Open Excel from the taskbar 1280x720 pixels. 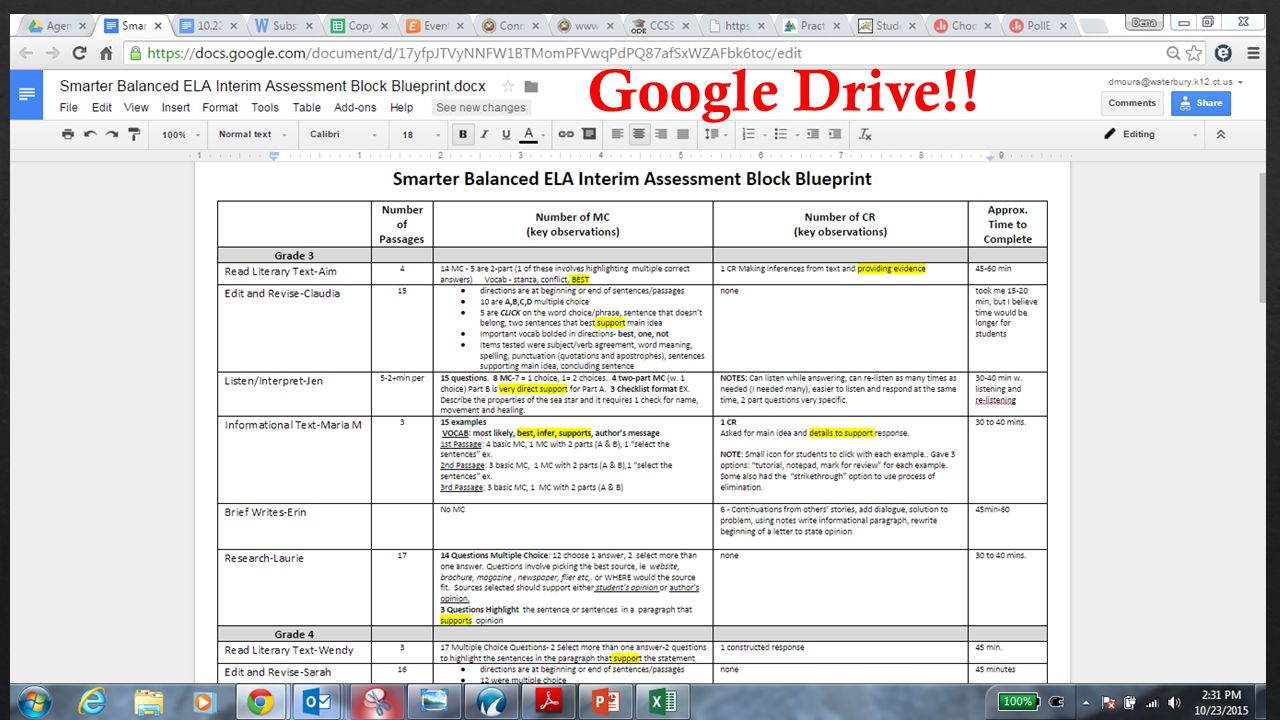pos(663,702)
